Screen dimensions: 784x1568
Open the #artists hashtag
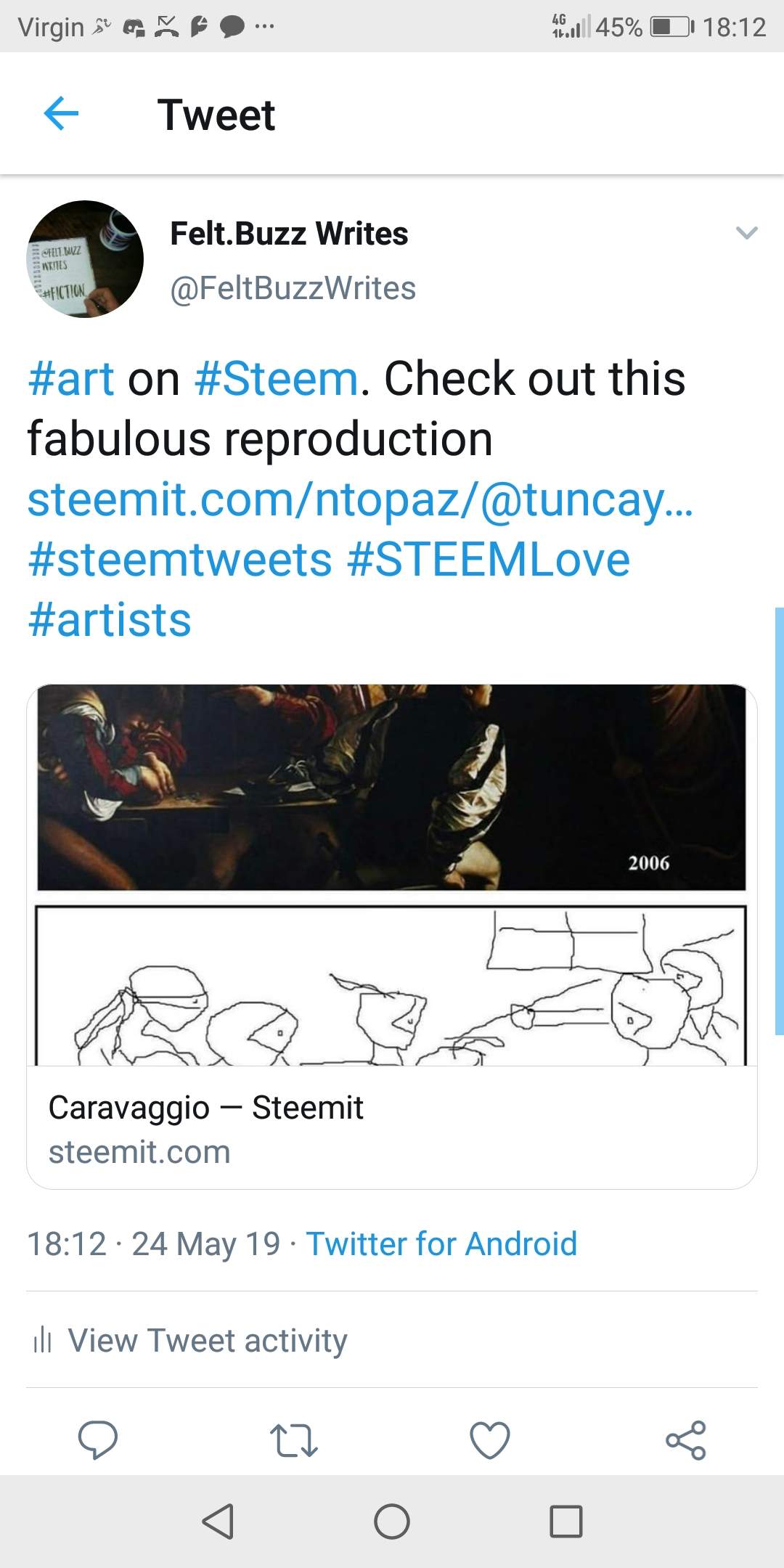[110, 620]
